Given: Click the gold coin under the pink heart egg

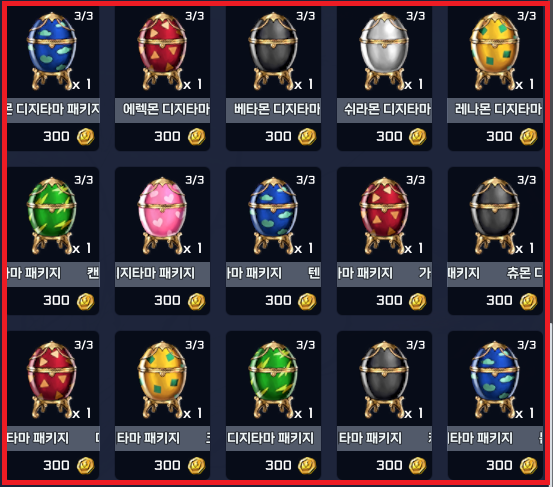Looking at the screenshot, I should [196, 302].
